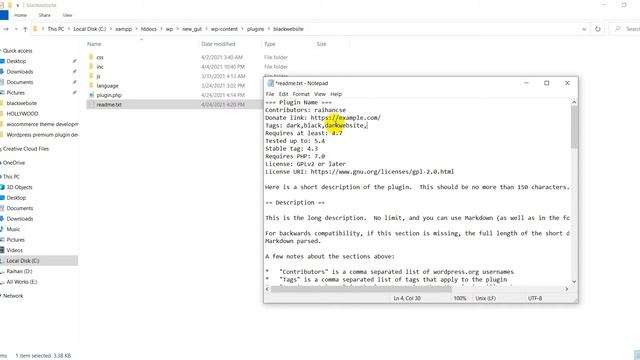Click the Up one level arrow
640x360 pixels.
(25, 29)
